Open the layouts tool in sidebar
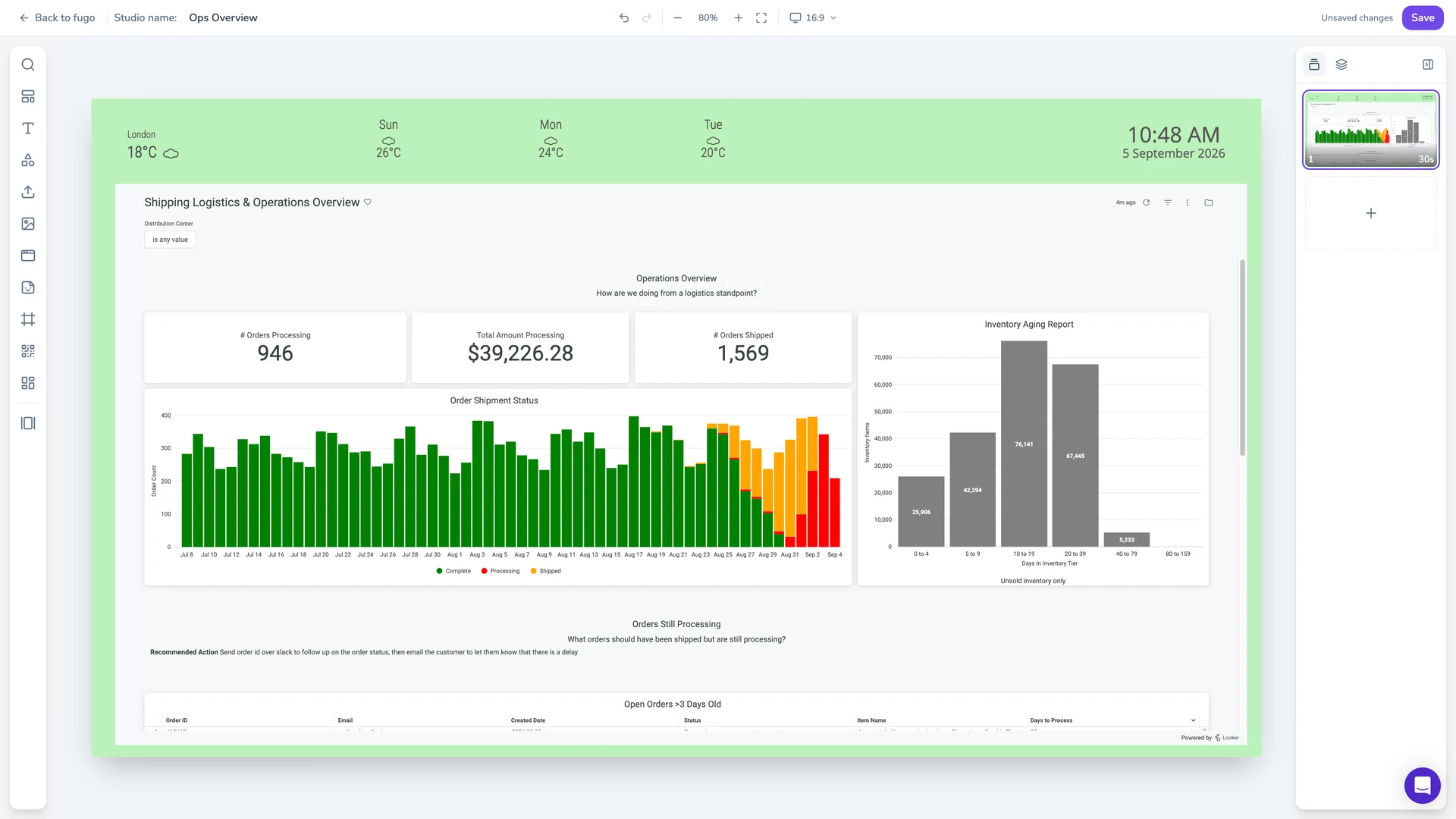The height and width of the screenshot is (819, 1456). tap(28, 96)
